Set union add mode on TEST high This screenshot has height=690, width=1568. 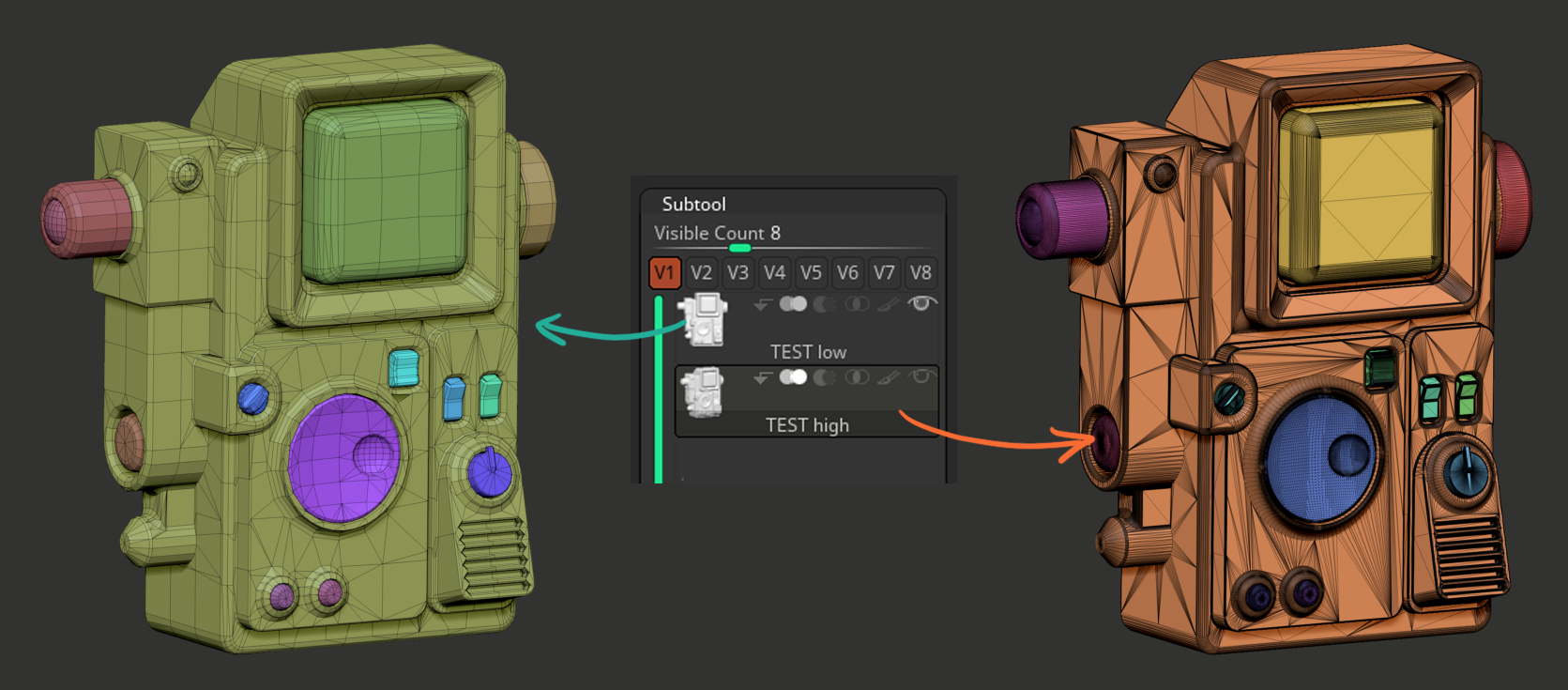[793, 377]
